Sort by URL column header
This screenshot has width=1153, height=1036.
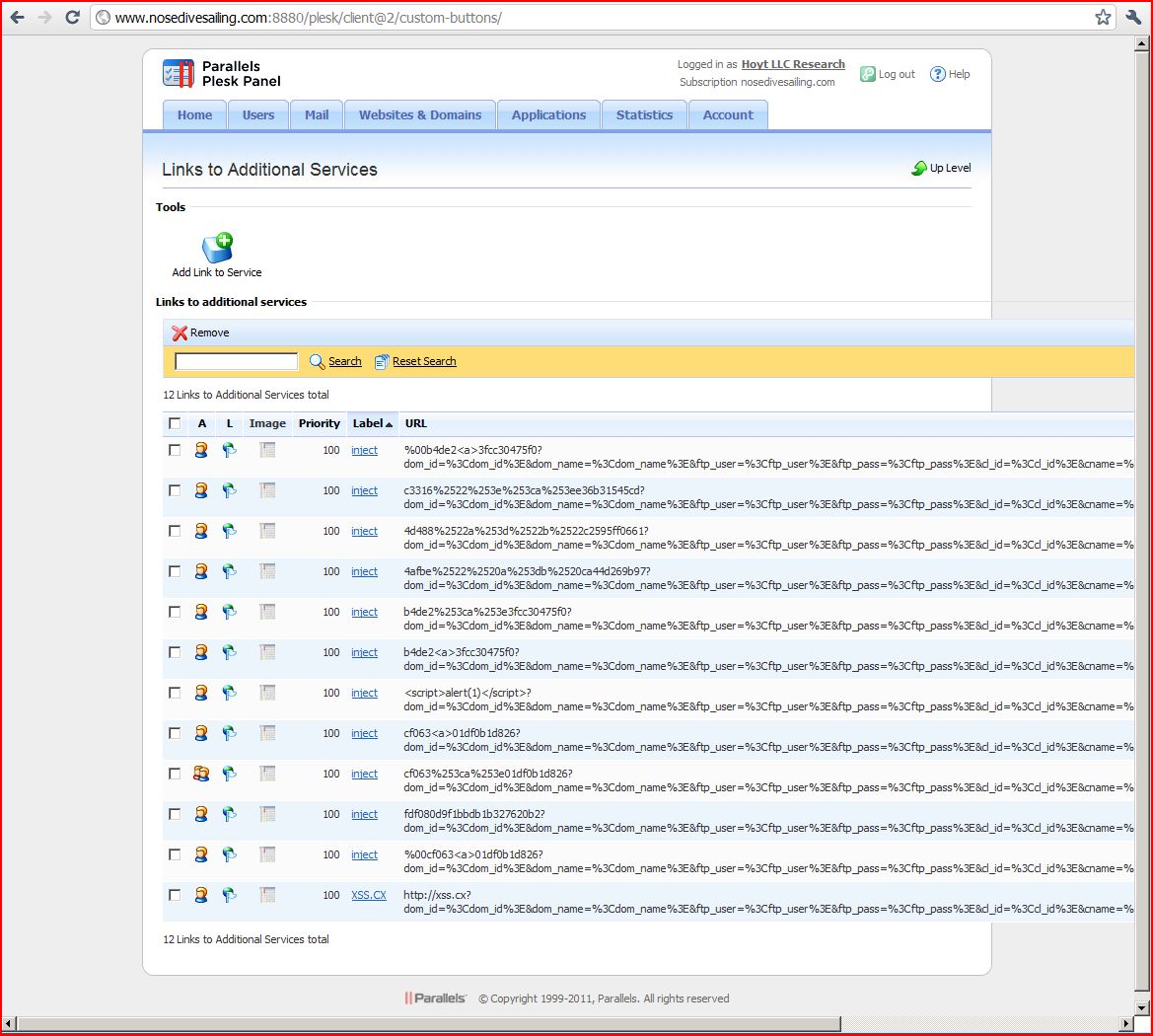coord(415,423)
